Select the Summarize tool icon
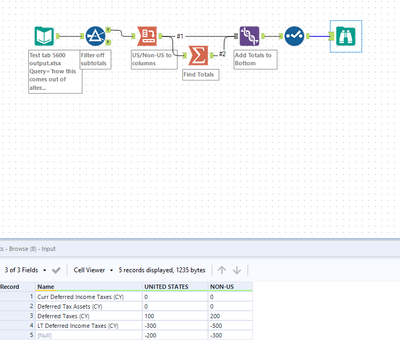 [199, 55]
